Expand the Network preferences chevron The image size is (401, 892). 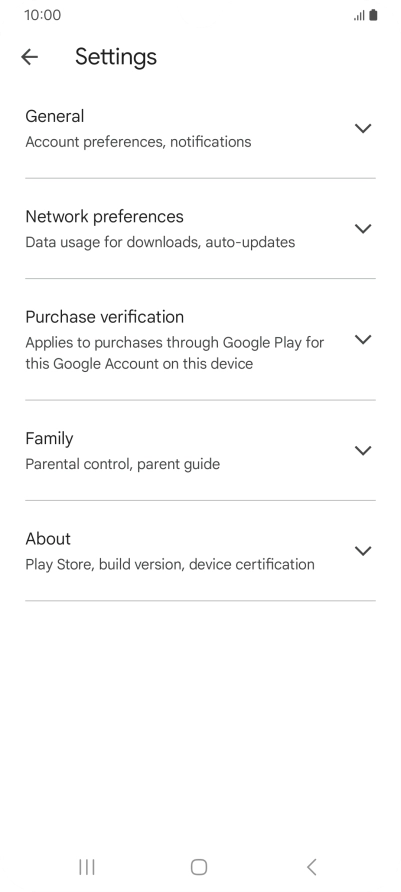coord(363,228)
